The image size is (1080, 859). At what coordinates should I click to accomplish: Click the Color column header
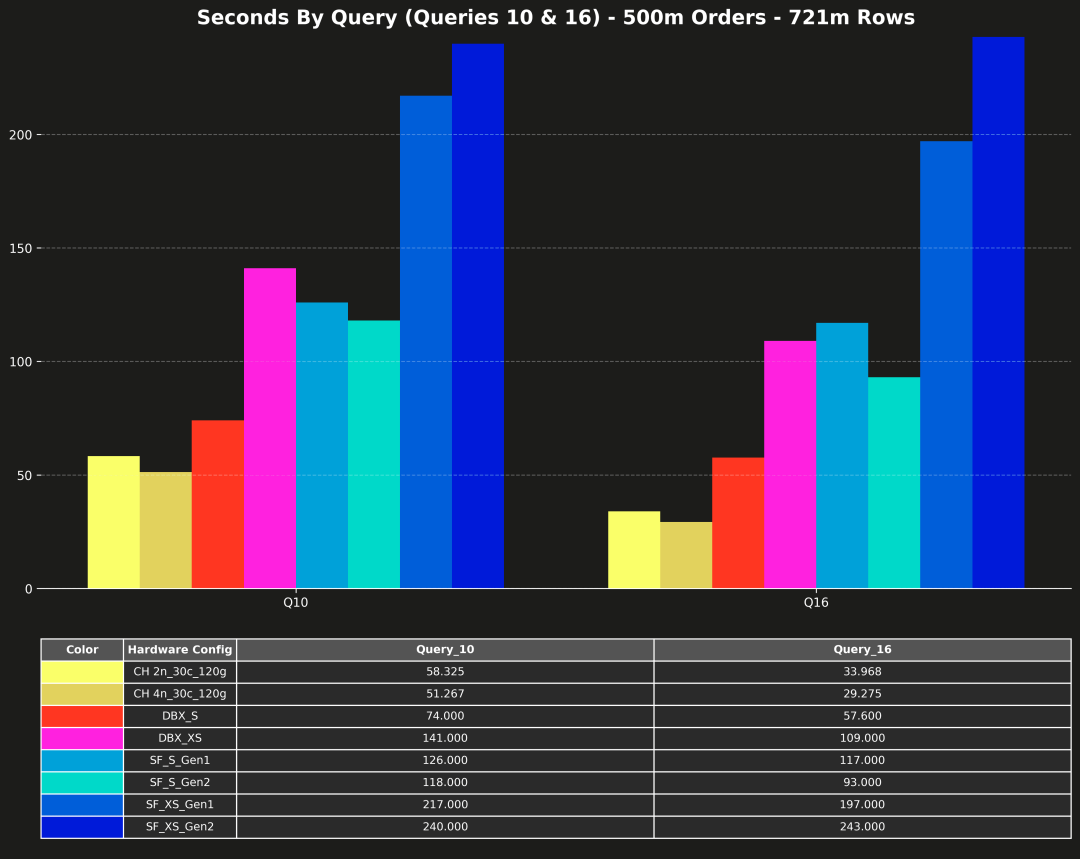click(x=82, y=650)
